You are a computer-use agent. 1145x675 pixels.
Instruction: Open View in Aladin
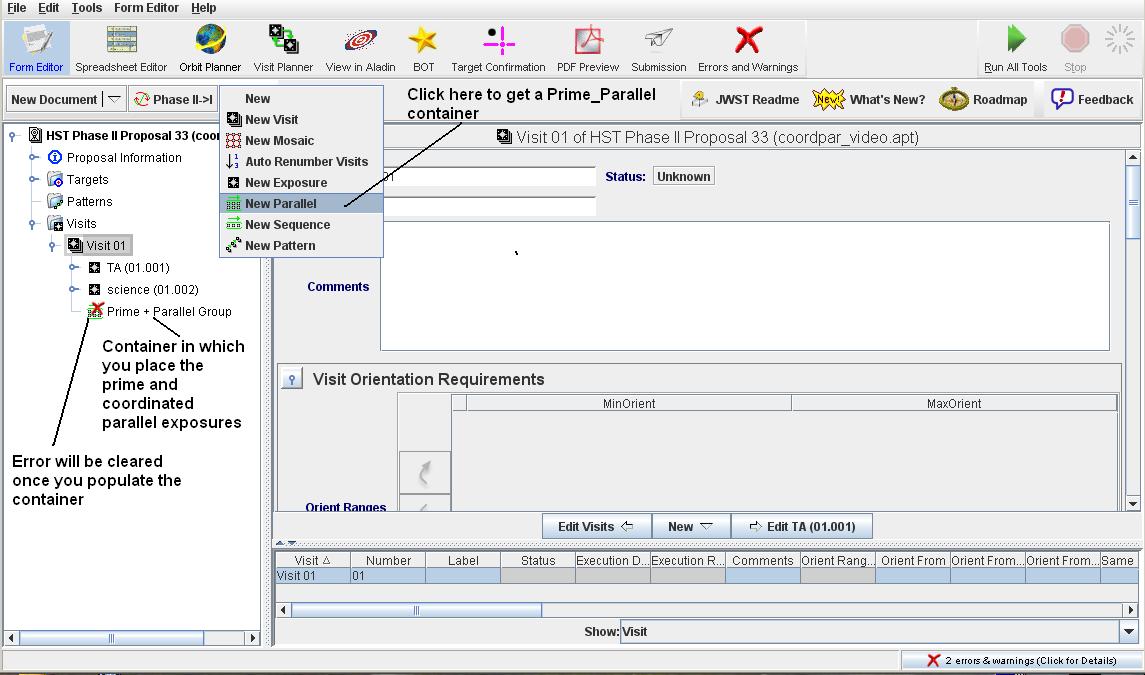pyautogui.click(x=361, y=48)
